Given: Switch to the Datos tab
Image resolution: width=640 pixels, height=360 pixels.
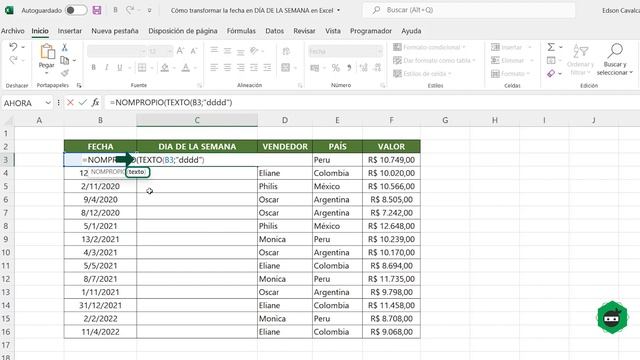Looking at the screenshot, I should [275, 31].
